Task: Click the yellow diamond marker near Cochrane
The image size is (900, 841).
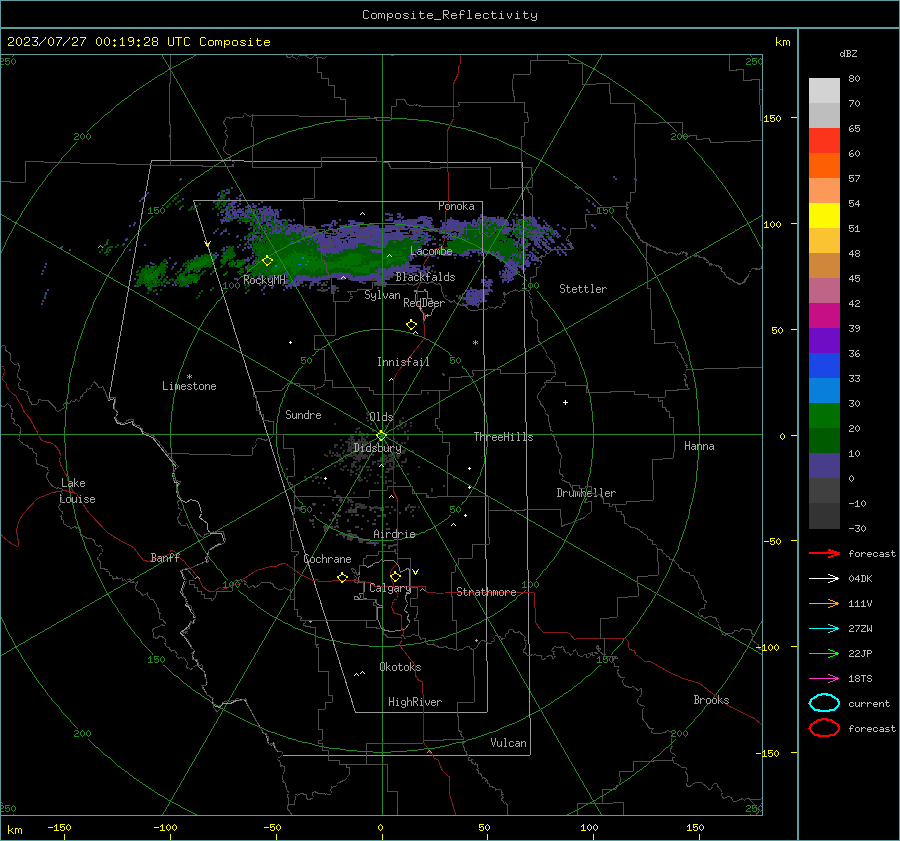Action: tap(343, 577)
